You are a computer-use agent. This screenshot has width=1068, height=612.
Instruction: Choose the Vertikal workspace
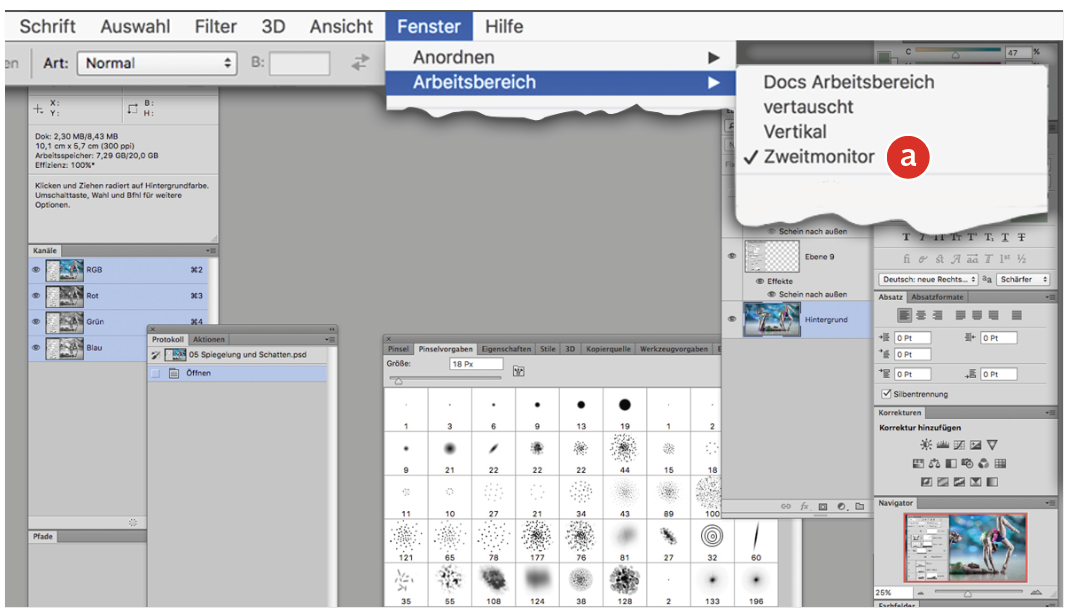point(795,131)
